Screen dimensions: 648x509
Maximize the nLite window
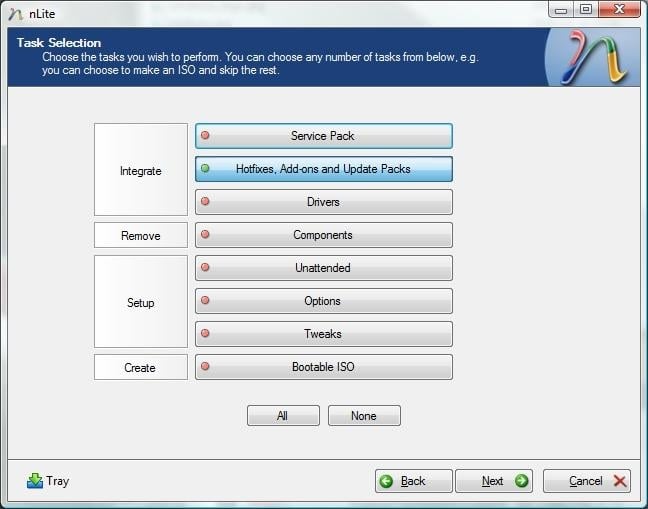click(585, 10)
